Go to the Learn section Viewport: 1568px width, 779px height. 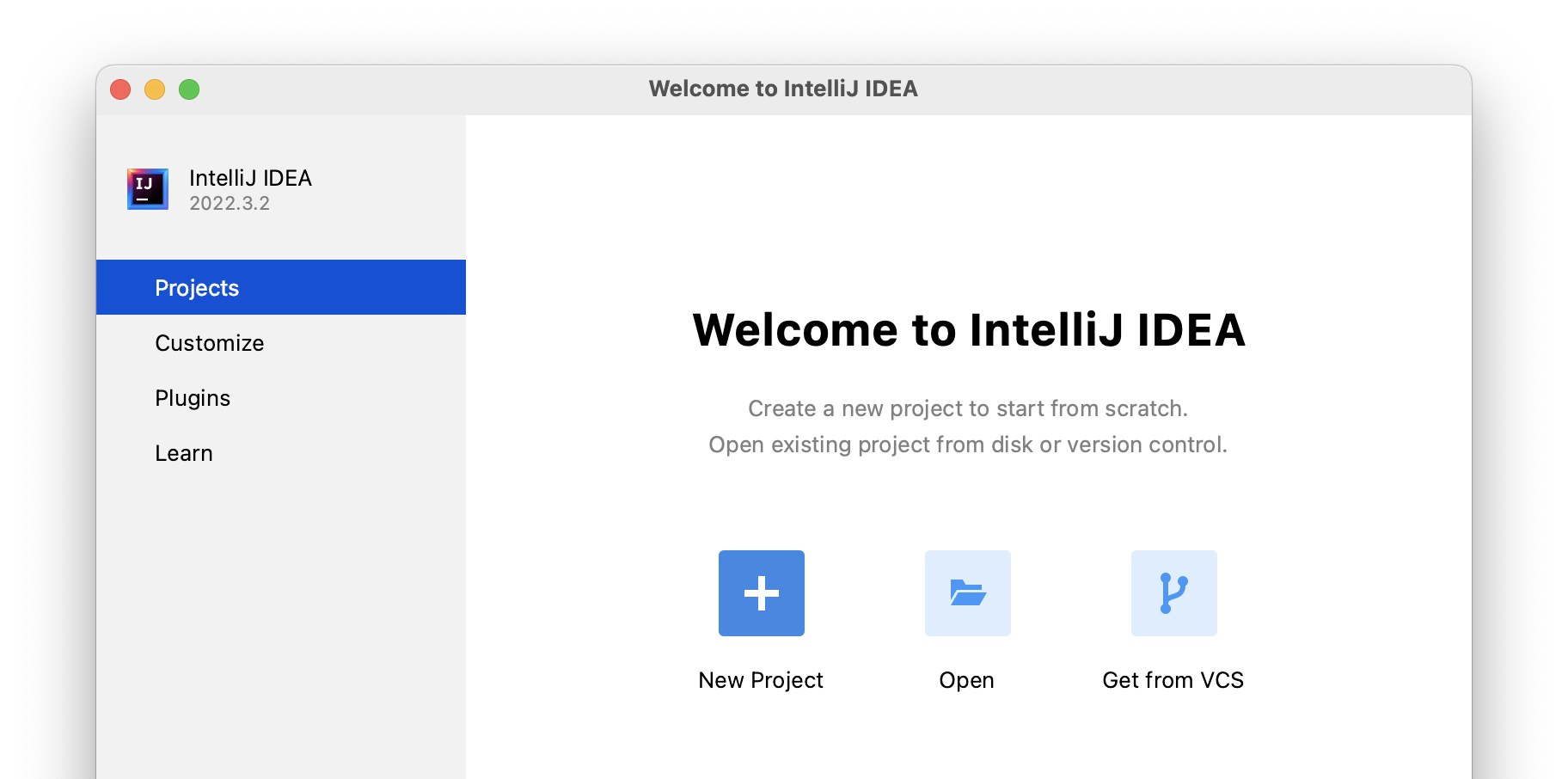click(x=281, y=452)
